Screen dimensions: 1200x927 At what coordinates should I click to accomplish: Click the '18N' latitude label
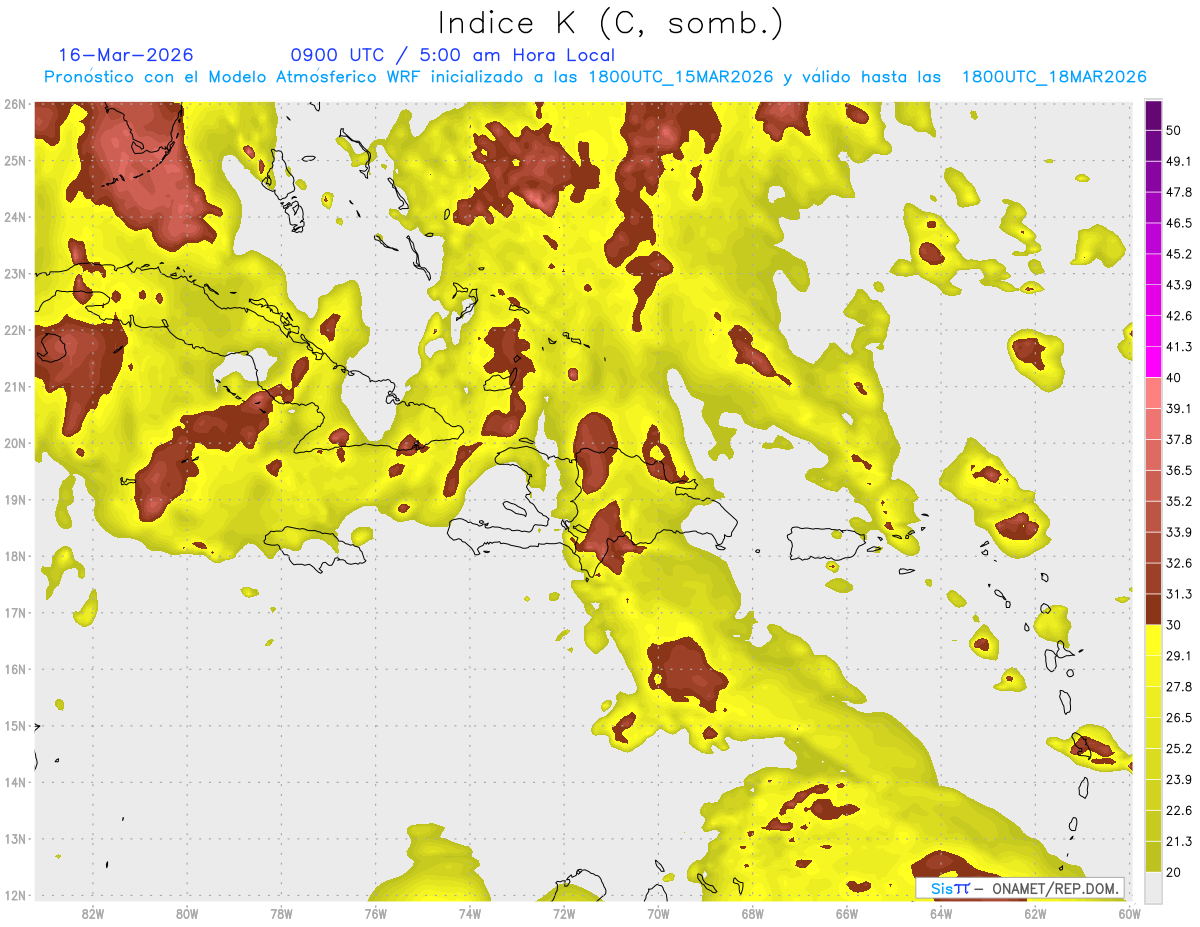(15, 556)
